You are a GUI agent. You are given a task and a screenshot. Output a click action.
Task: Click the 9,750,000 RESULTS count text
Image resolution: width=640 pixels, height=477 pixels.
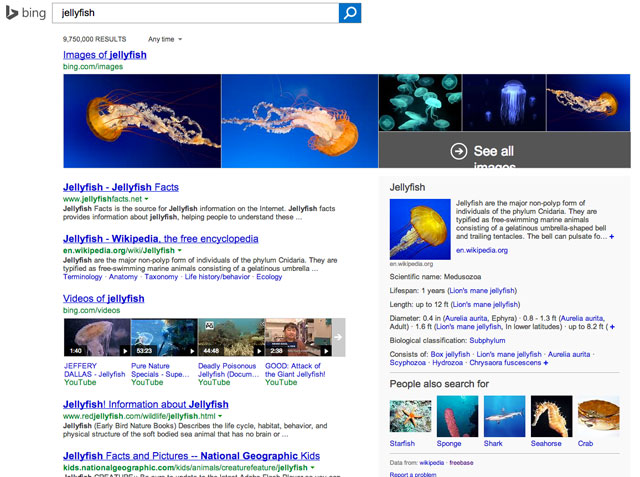94,39
